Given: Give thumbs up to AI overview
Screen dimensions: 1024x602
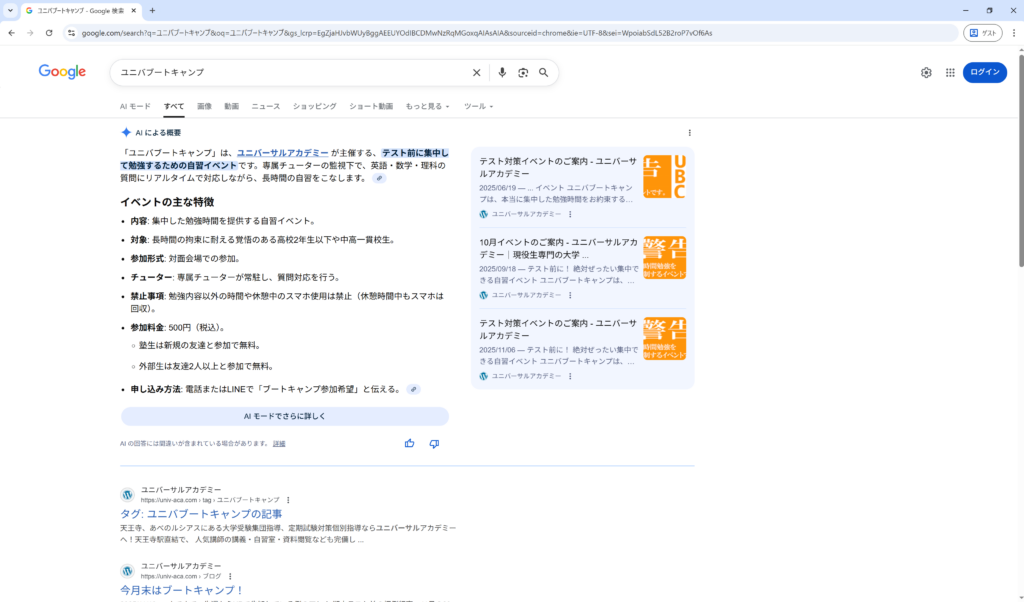Looking at the screenshot, I should pyautogui.click(x=409, y=443).
